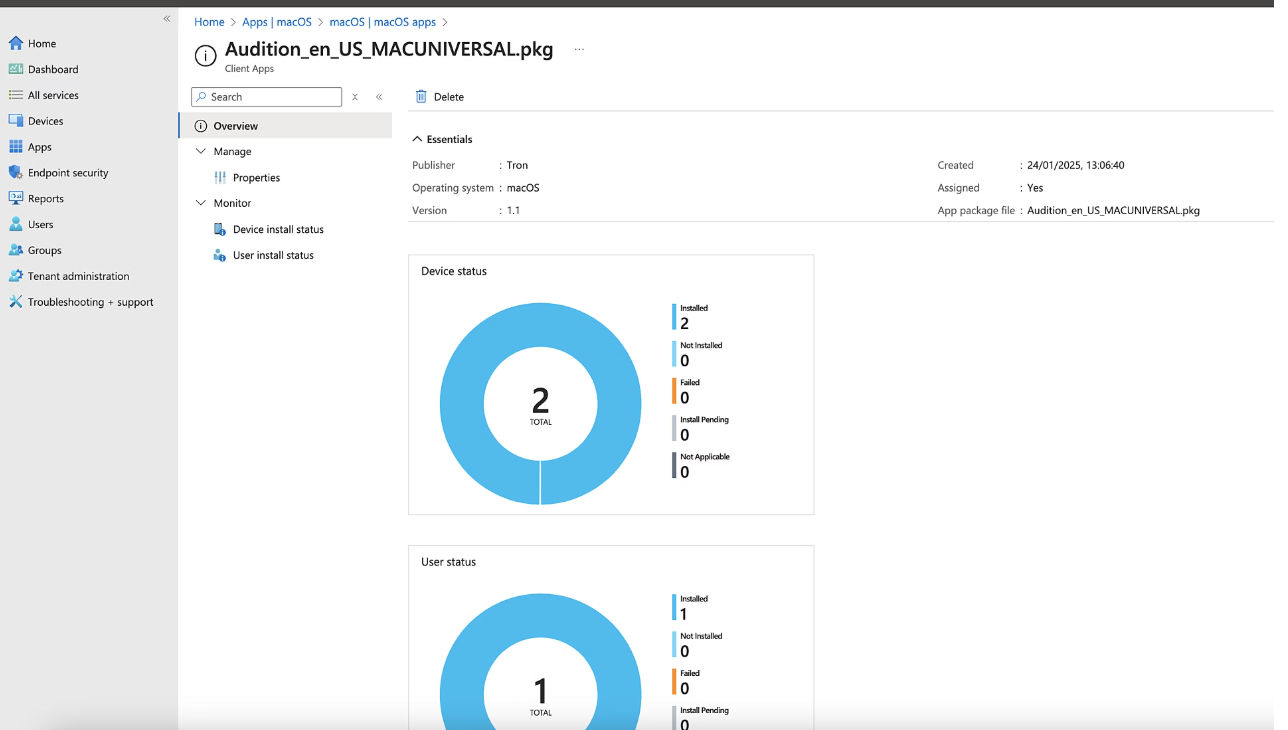Screen dimensions: 1288x730
Task: Click the Device install status icon
Action: [x=220, y=229]
